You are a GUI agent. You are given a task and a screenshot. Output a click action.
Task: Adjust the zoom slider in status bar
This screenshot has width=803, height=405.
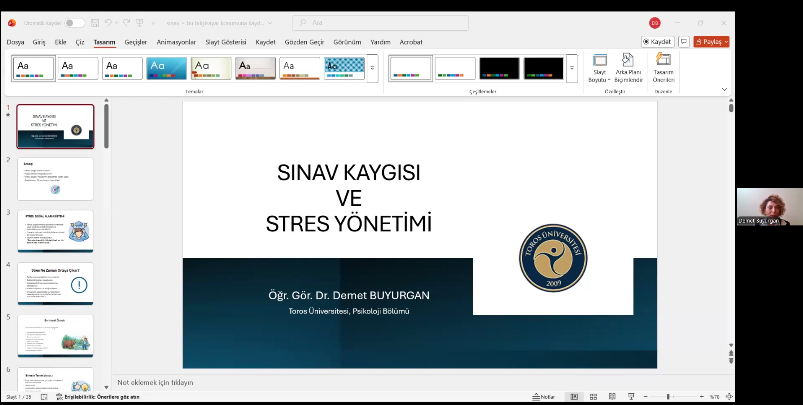(x=668, y=397)
